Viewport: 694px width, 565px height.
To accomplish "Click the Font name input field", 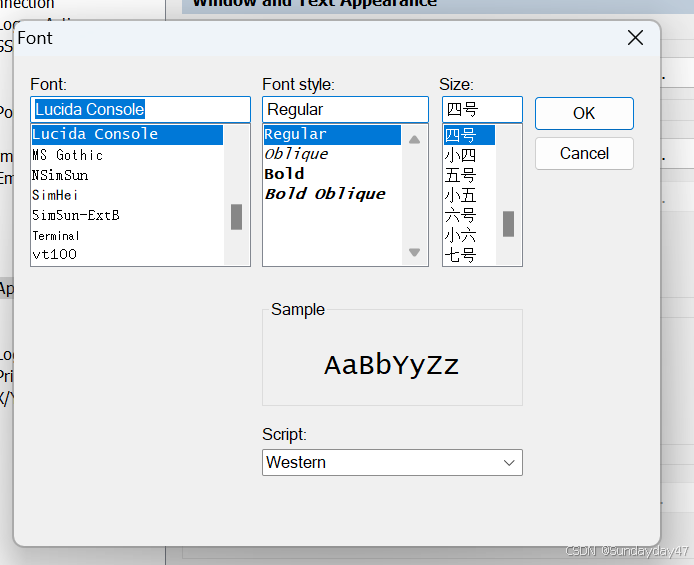I will pos(140,110).
